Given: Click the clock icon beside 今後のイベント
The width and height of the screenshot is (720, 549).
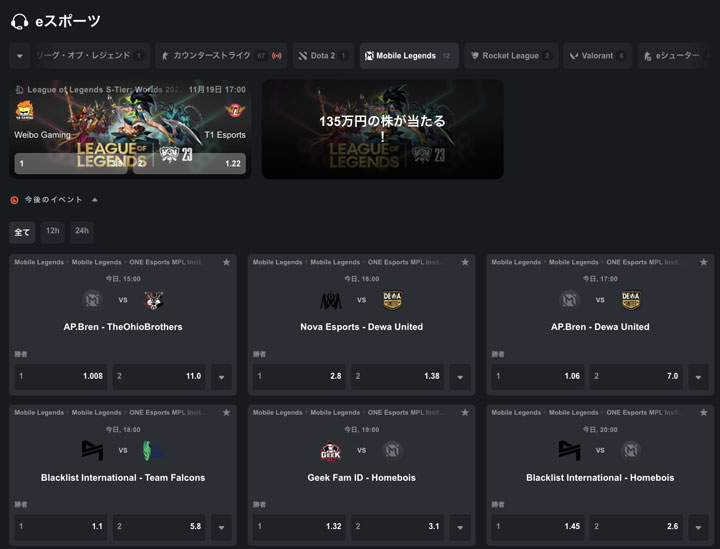Looking at the screenshot, I should pos(15,200).
